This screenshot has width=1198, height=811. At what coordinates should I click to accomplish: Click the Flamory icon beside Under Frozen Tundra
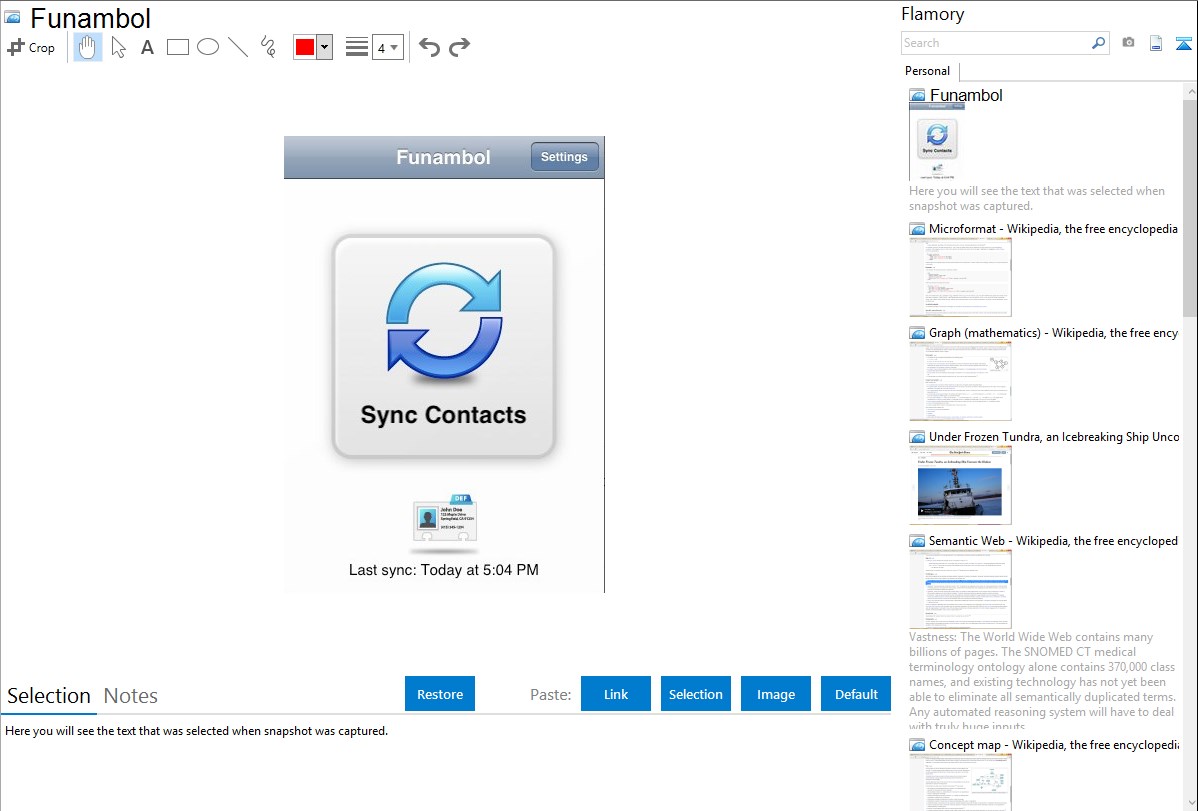917,437
